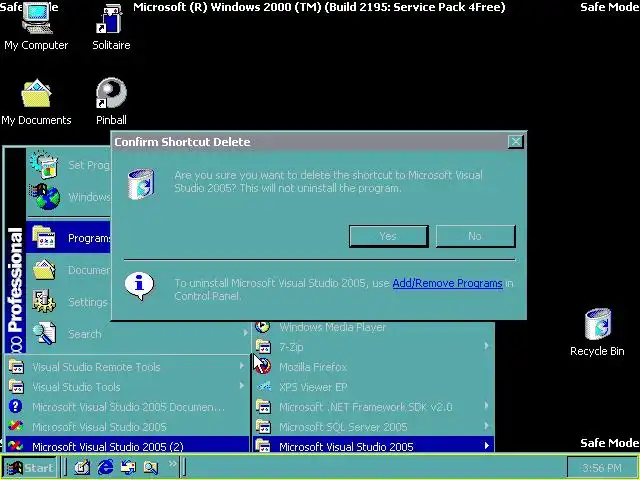Close the Confirm Shortcut Delete dialog

(x=516, y=141)
